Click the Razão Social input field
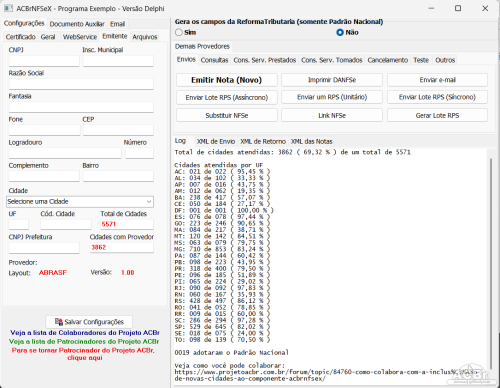 (81, 84)
